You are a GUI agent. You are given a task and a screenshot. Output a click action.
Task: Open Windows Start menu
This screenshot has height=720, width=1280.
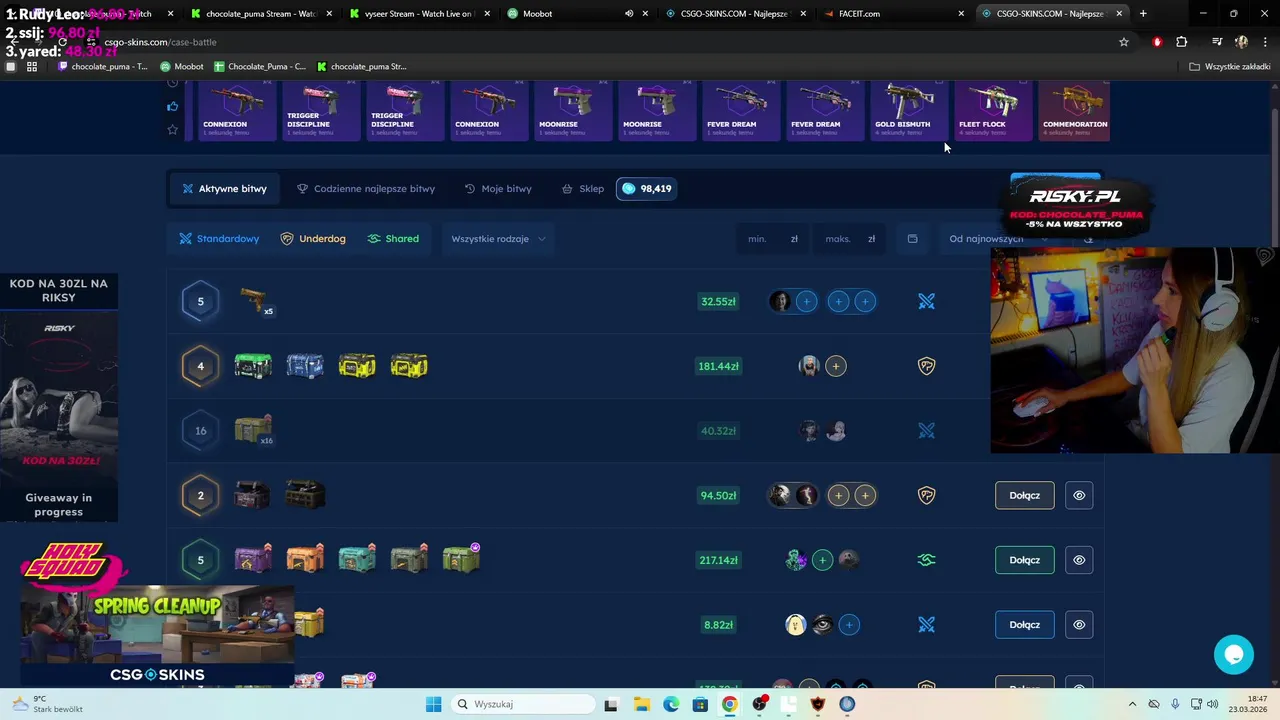click(433, 704)
